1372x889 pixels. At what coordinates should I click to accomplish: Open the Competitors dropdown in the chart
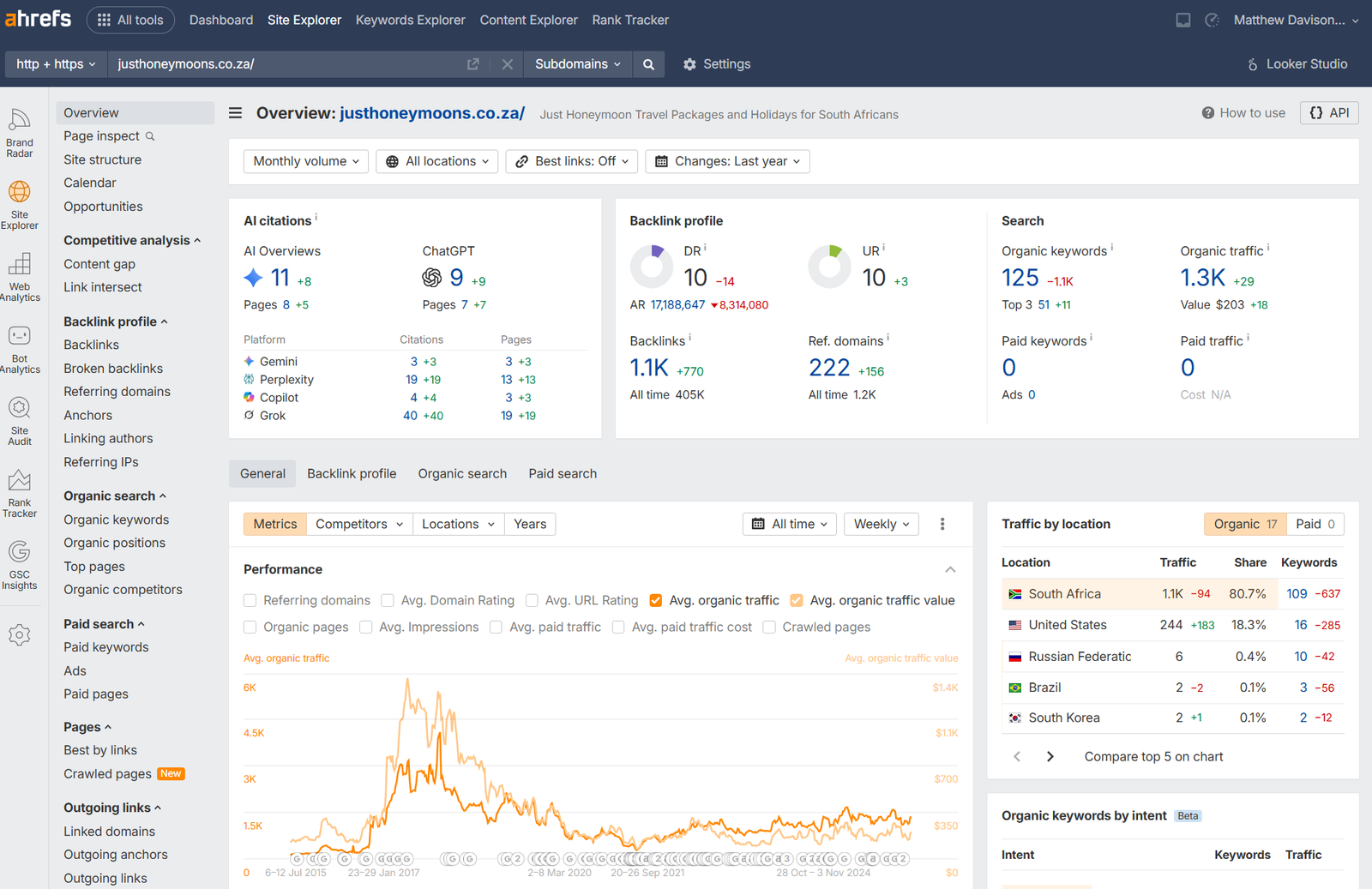click(359, 524)
